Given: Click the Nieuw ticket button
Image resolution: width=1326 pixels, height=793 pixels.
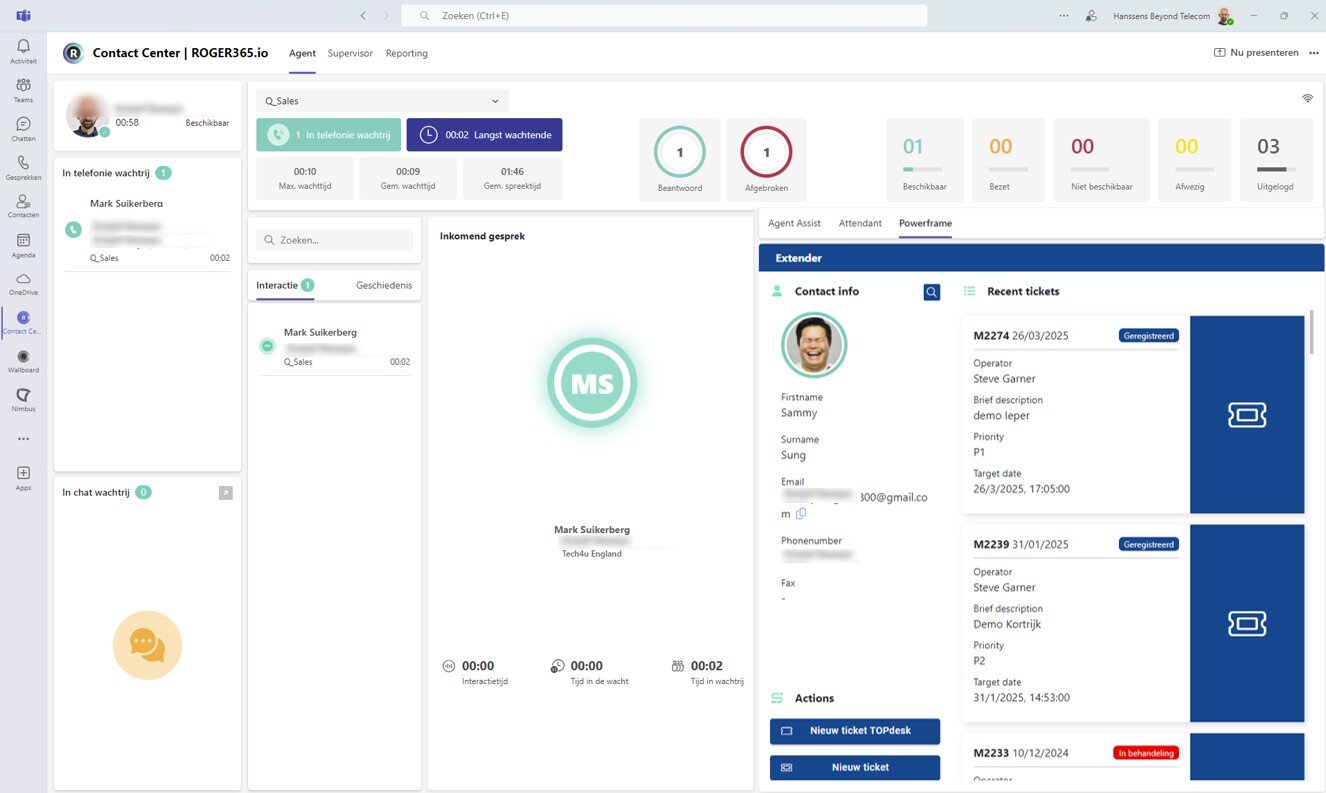Looking at the screenshot, I should click(x=855, y=768).
